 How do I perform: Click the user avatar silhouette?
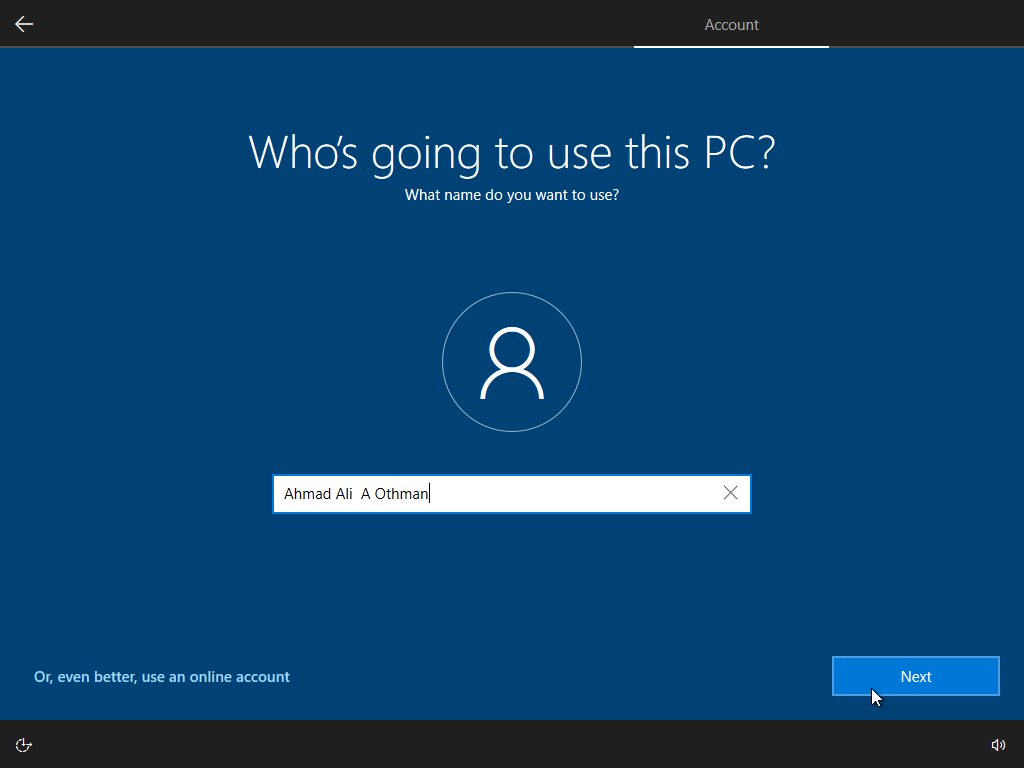point(512,363)
